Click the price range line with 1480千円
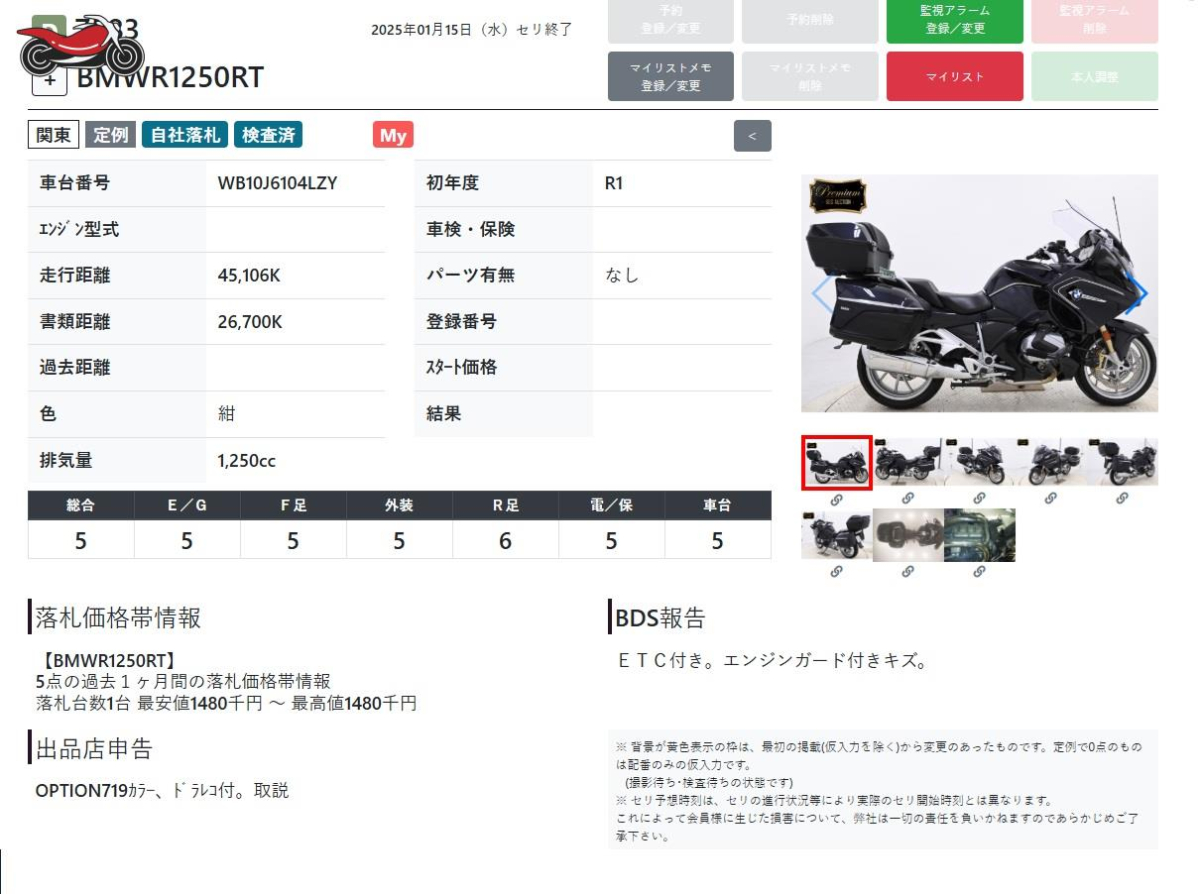1200x894 pixels. pos(226,703)
